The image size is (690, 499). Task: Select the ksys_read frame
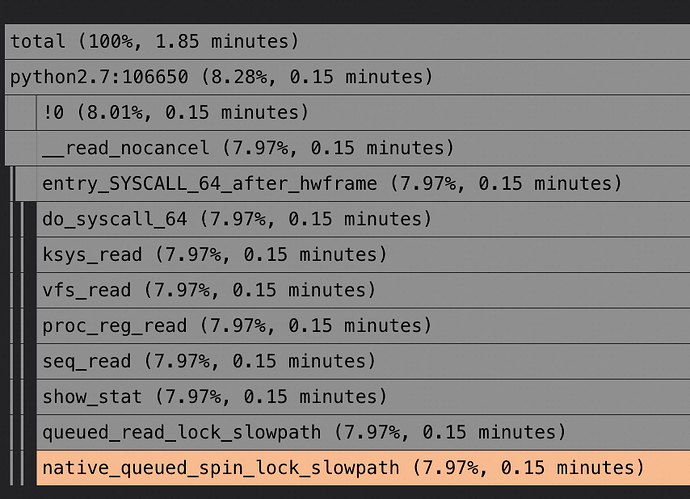pyautogui.click(x=360, y=255)
